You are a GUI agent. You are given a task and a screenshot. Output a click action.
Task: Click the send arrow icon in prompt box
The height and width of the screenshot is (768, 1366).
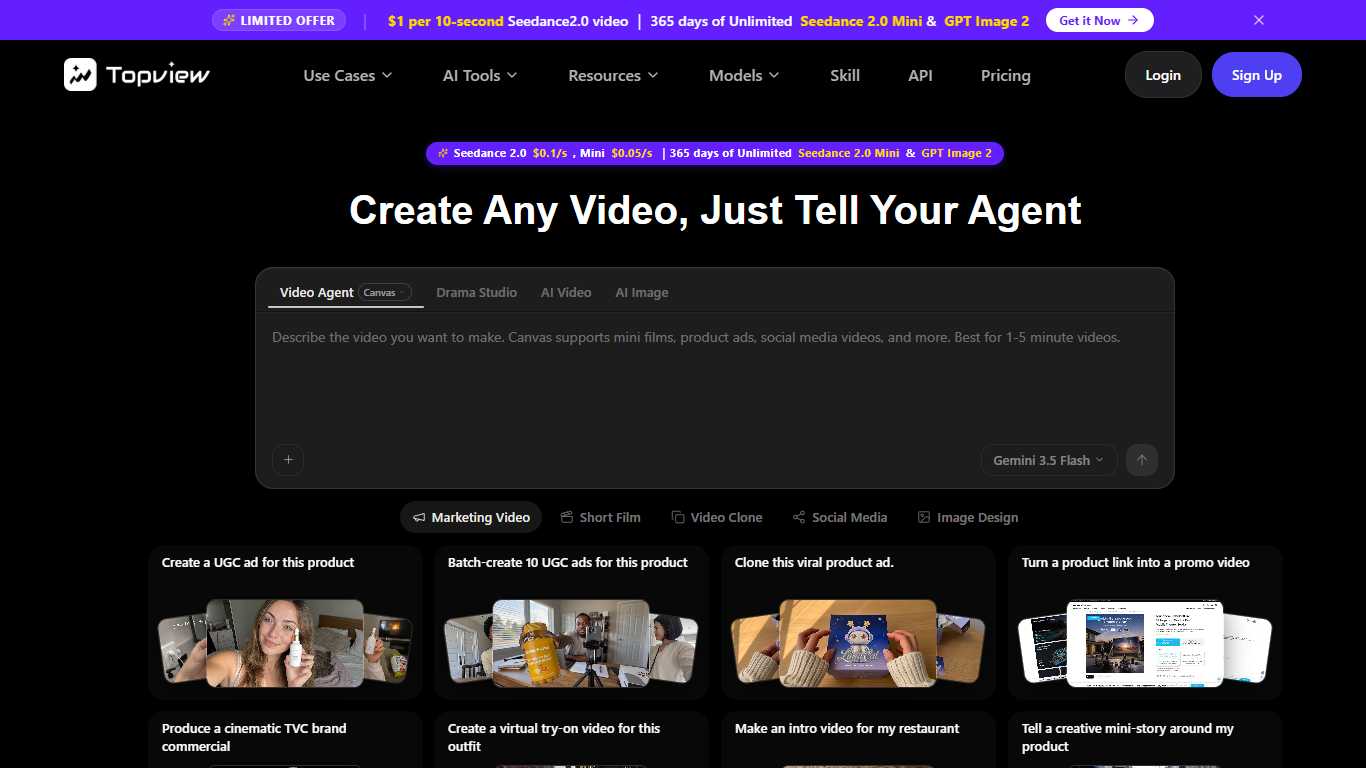coord(1142,460)
